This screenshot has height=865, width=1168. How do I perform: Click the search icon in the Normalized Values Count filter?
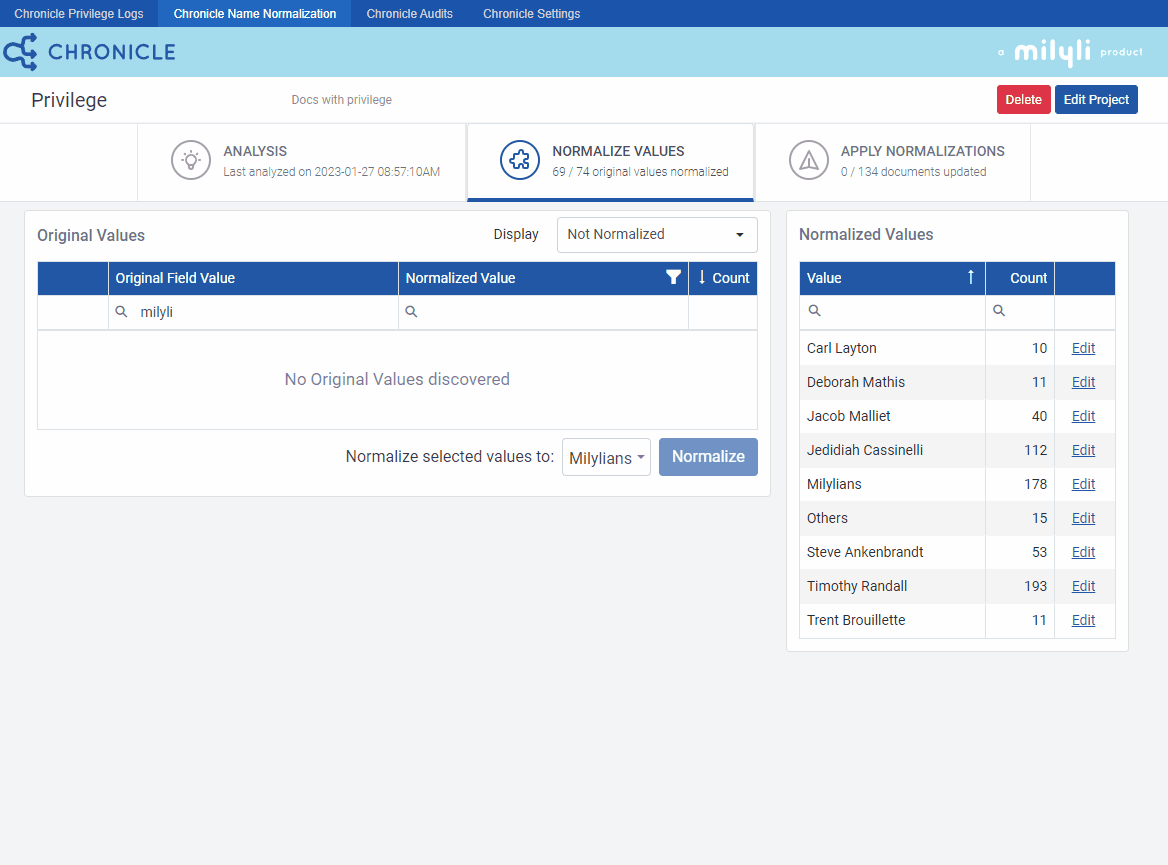[999, 311]
